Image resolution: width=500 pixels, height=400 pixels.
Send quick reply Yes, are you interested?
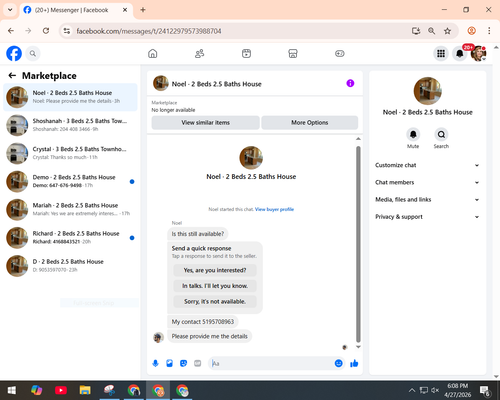215,270
